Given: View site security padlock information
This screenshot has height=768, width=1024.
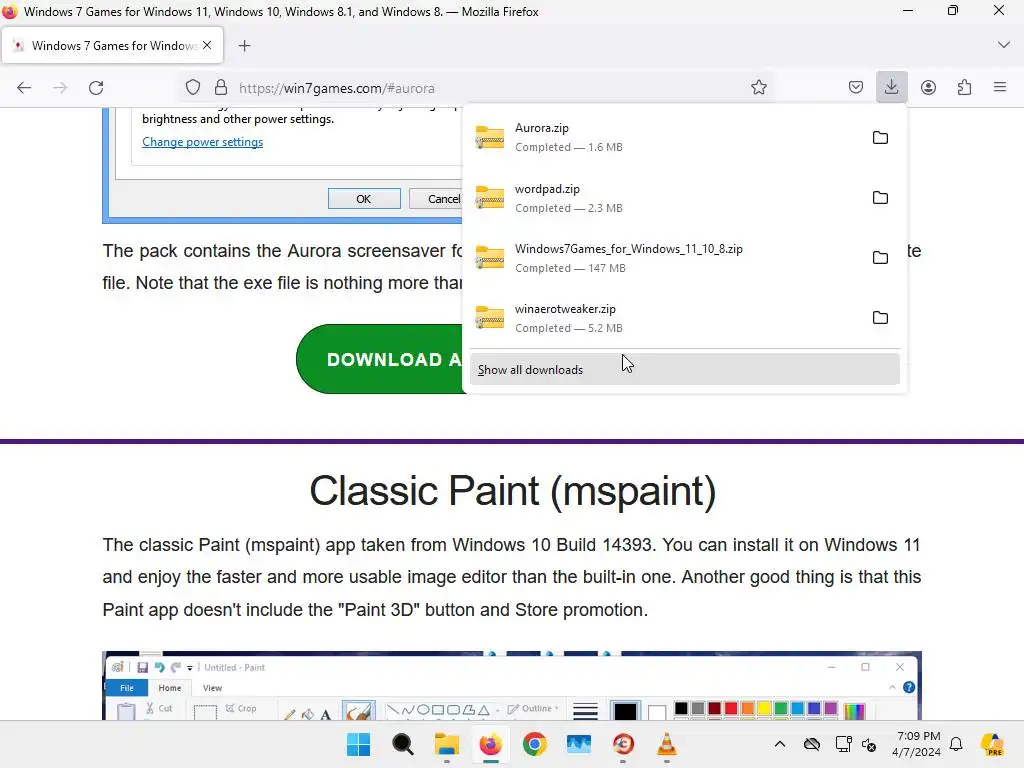Looking at the screenshot, I should tap(221, 88).
